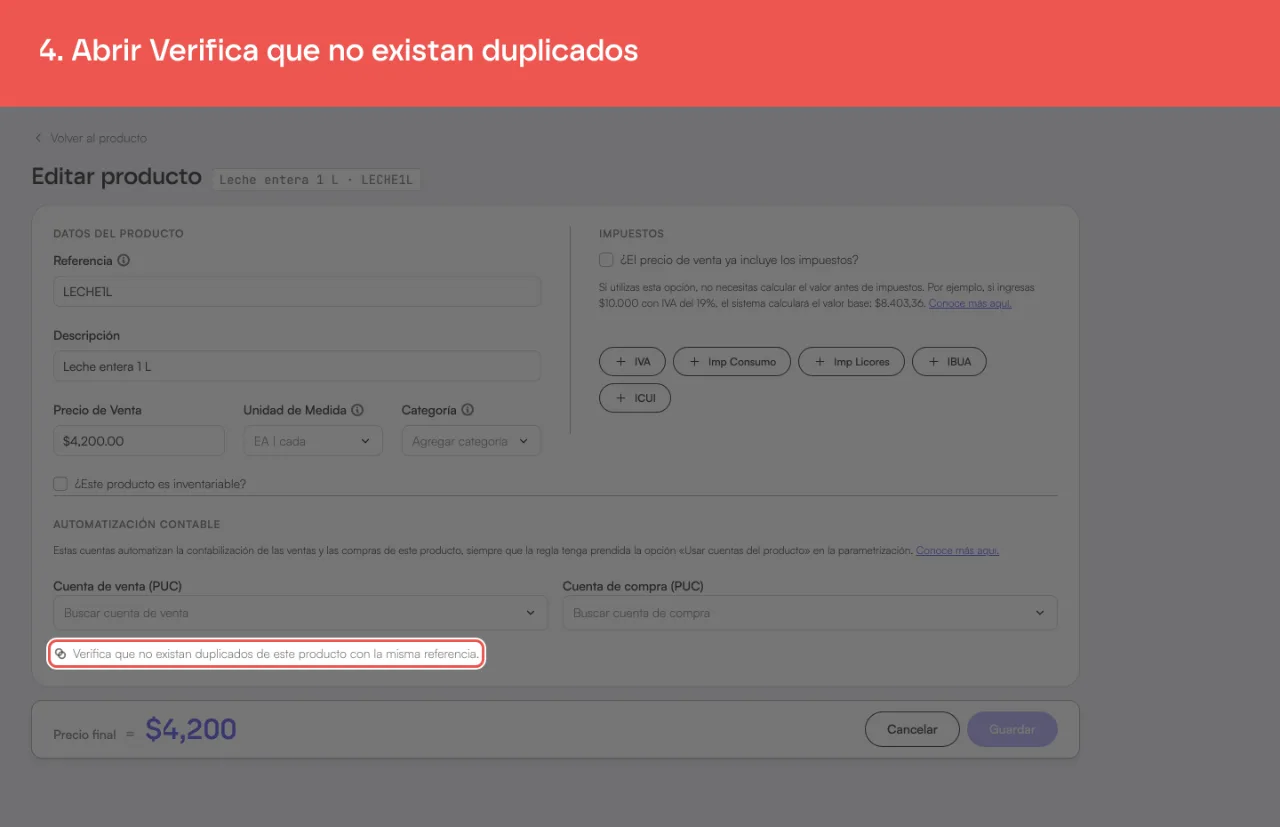Click the Cancelar button
The width and height of the screenshot is (1280, 827).
912,729
